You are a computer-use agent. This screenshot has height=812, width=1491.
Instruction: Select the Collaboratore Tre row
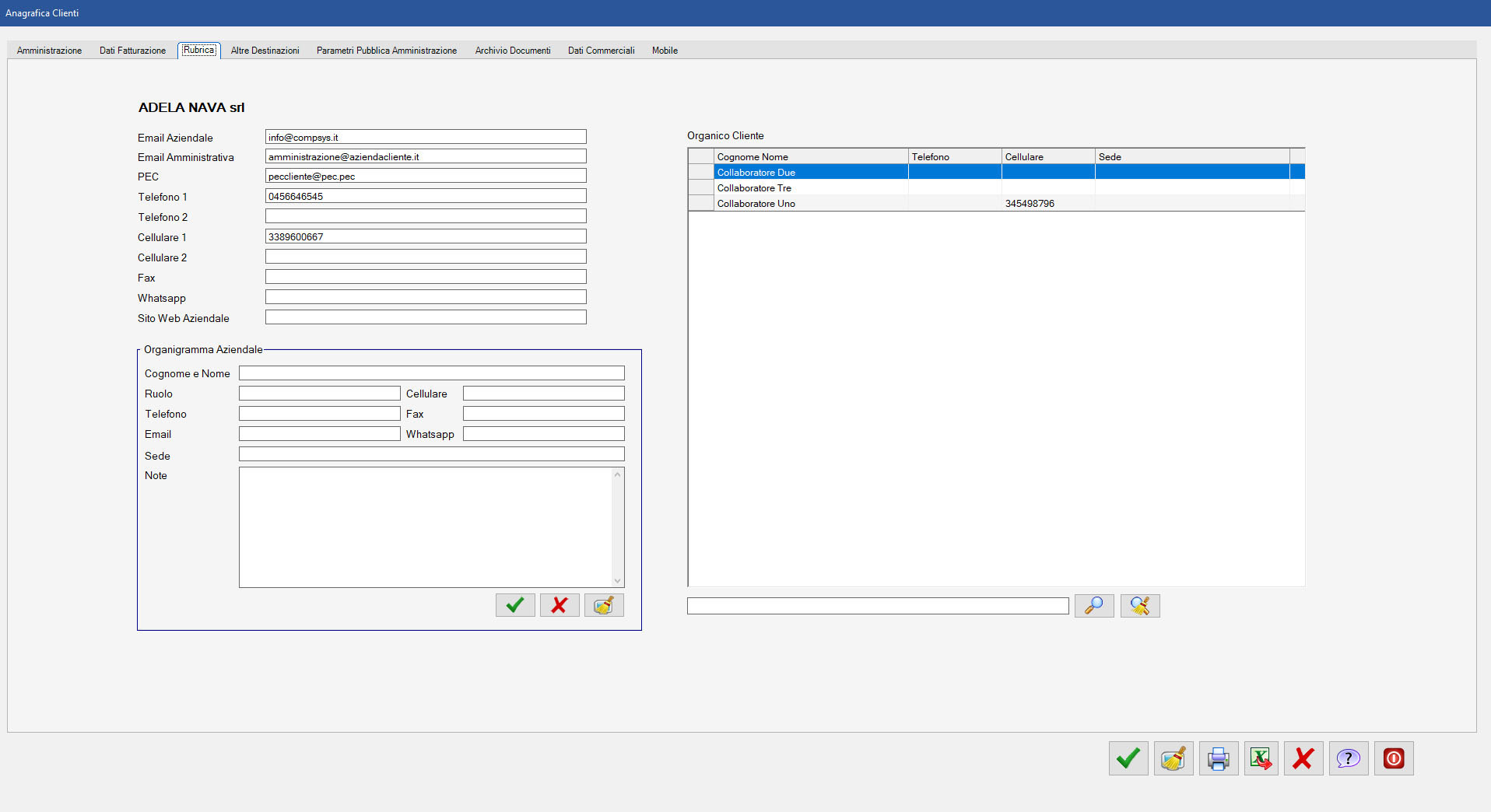click(x=754, y=188)
